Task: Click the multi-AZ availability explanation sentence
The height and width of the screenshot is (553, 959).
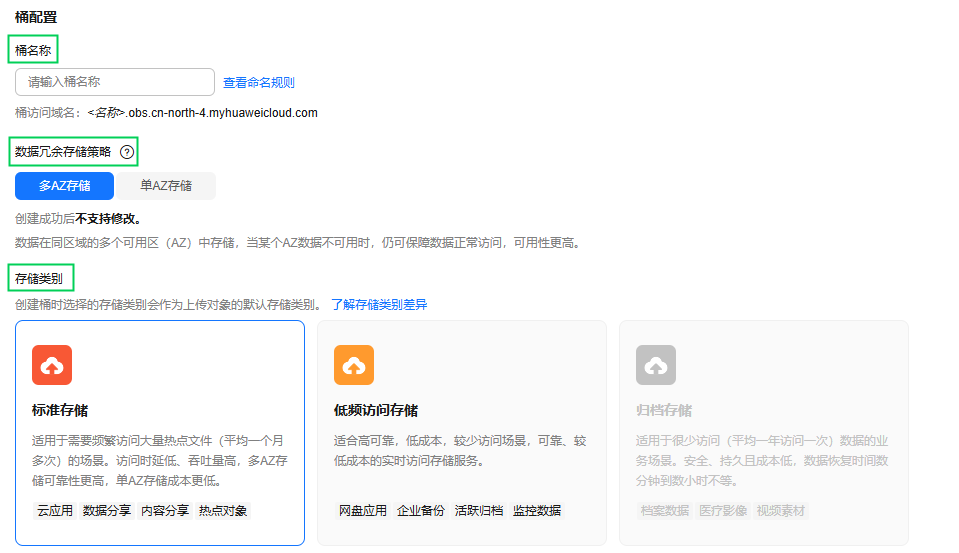Action: [x=298, y=243]
